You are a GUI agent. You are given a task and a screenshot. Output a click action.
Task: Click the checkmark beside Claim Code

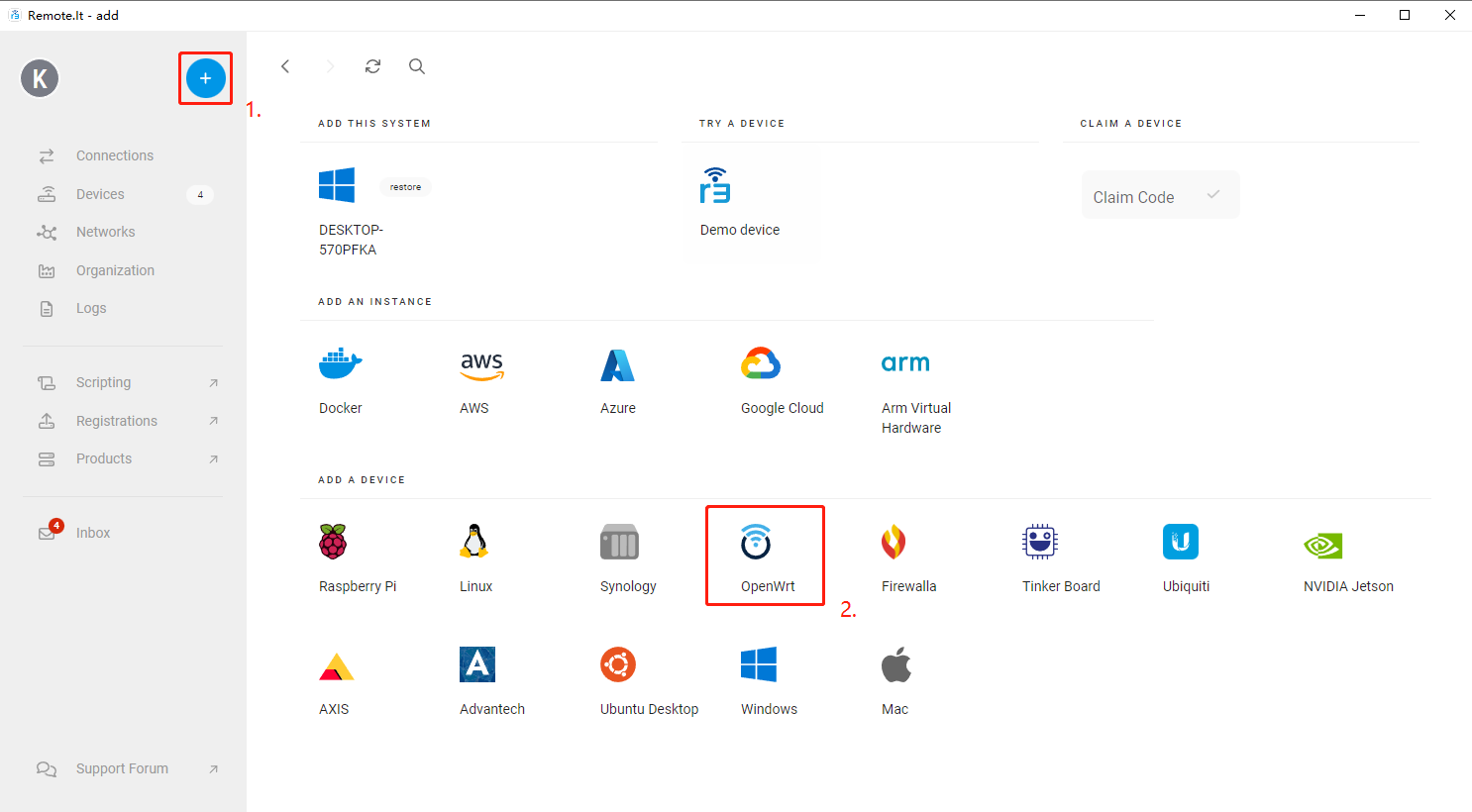1213,195
